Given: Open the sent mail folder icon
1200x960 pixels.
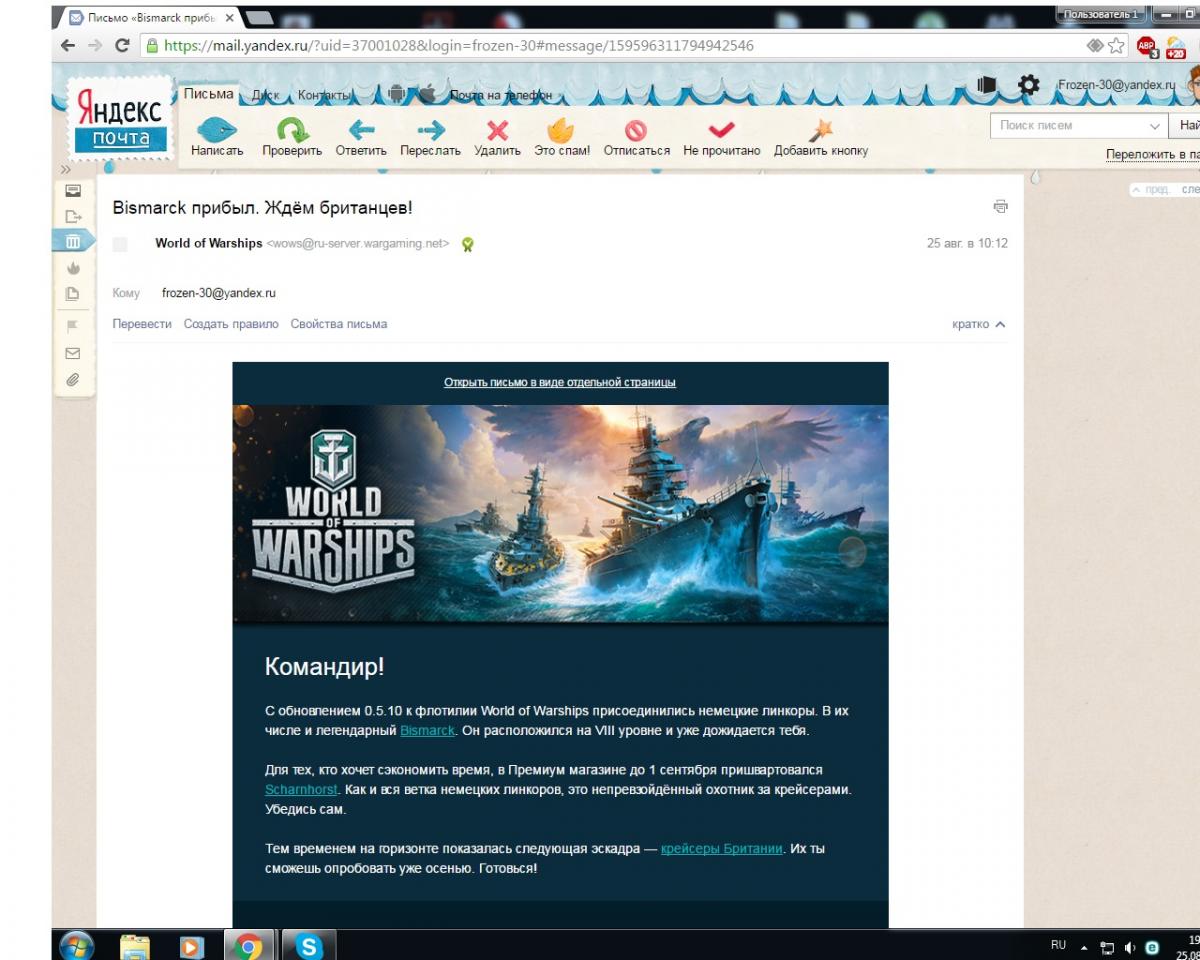Looking at the screenshot, I should 73,216.
